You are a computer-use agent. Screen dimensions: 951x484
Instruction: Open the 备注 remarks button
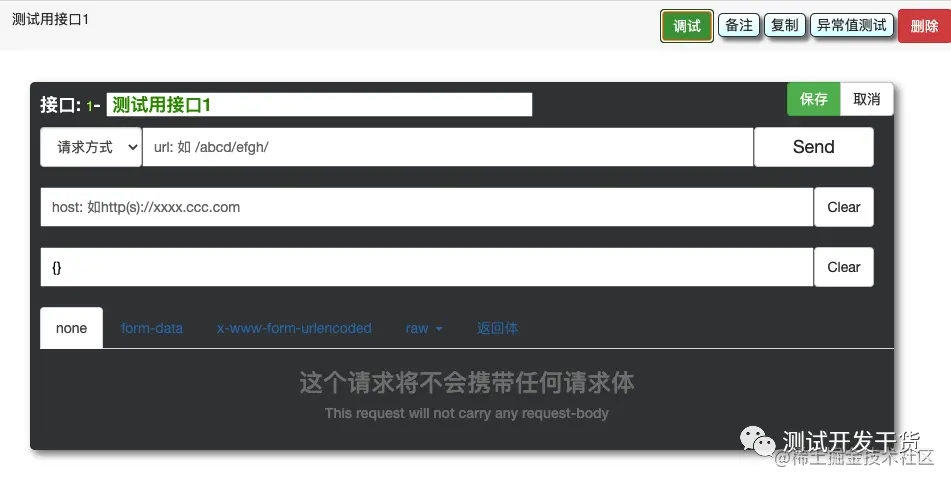click(x=739, y=25)
